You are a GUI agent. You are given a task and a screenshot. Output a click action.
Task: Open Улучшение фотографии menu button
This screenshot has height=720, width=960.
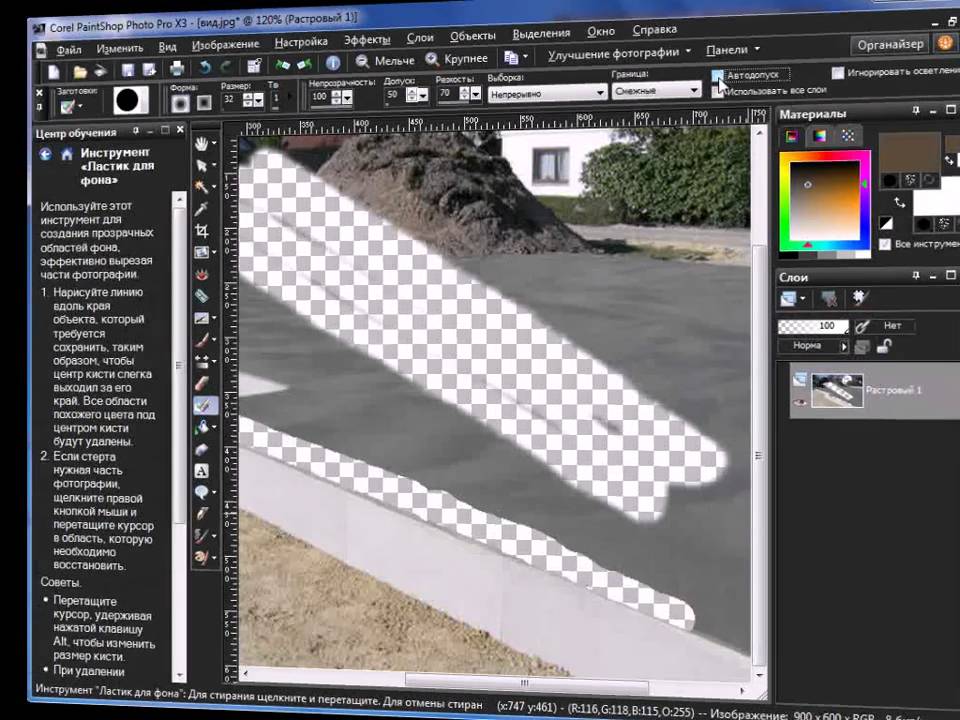pyautogui.click(x=618, y=53)
